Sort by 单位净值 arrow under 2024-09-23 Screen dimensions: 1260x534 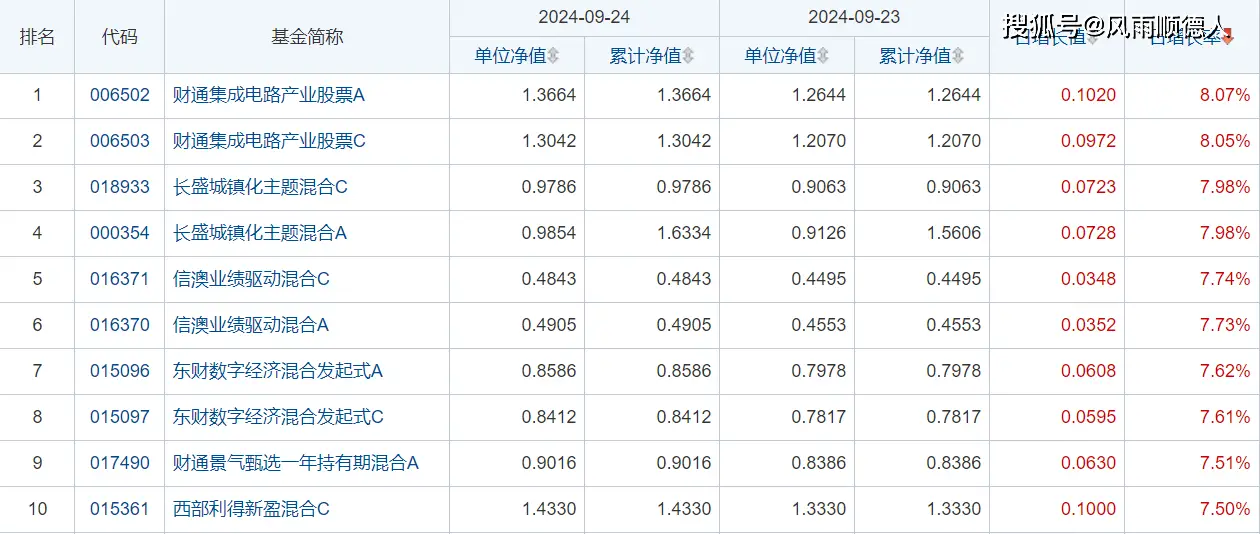(x=823, y=56)
